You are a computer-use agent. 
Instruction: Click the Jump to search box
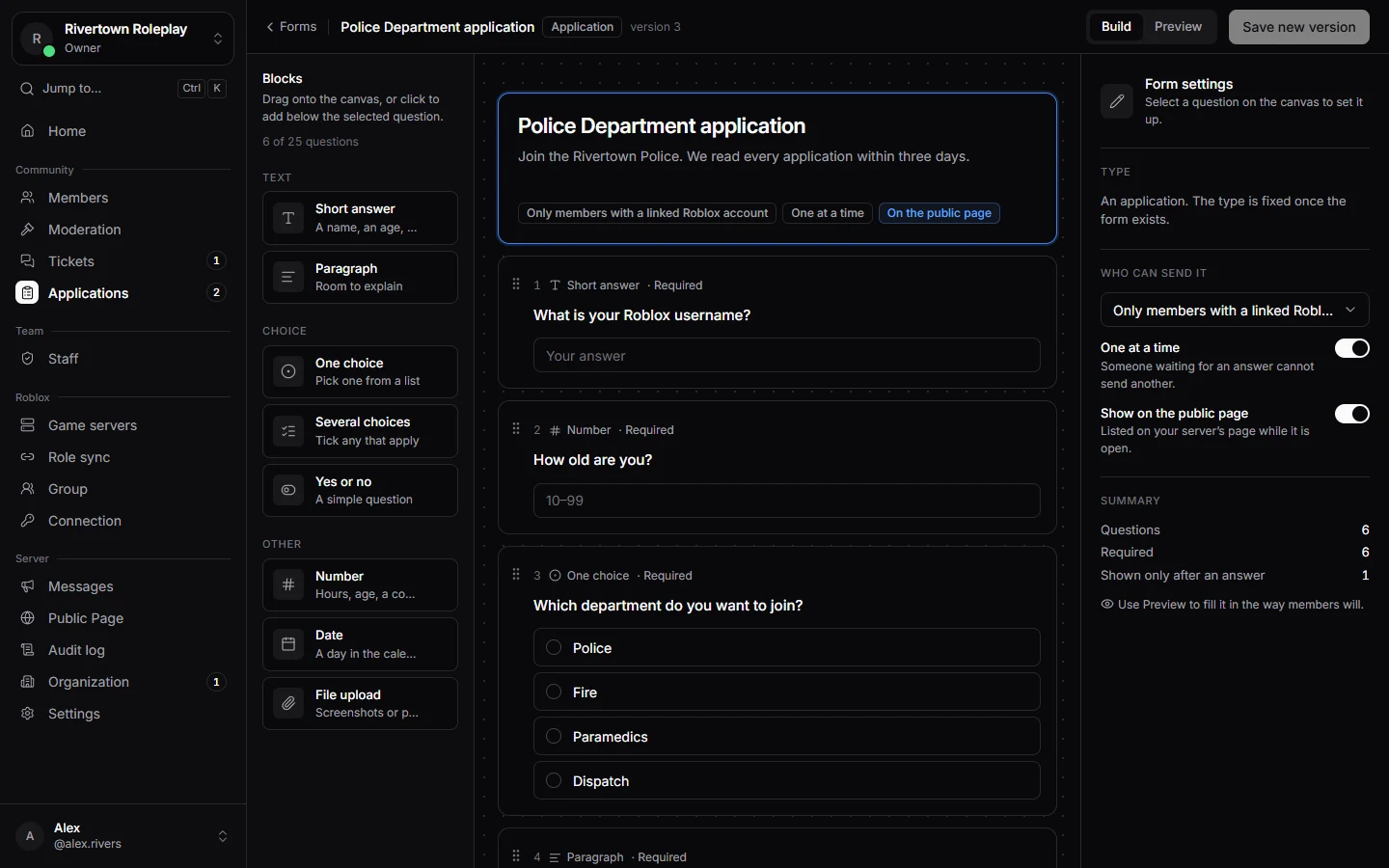pyautogui.click(x=123, y=89)
